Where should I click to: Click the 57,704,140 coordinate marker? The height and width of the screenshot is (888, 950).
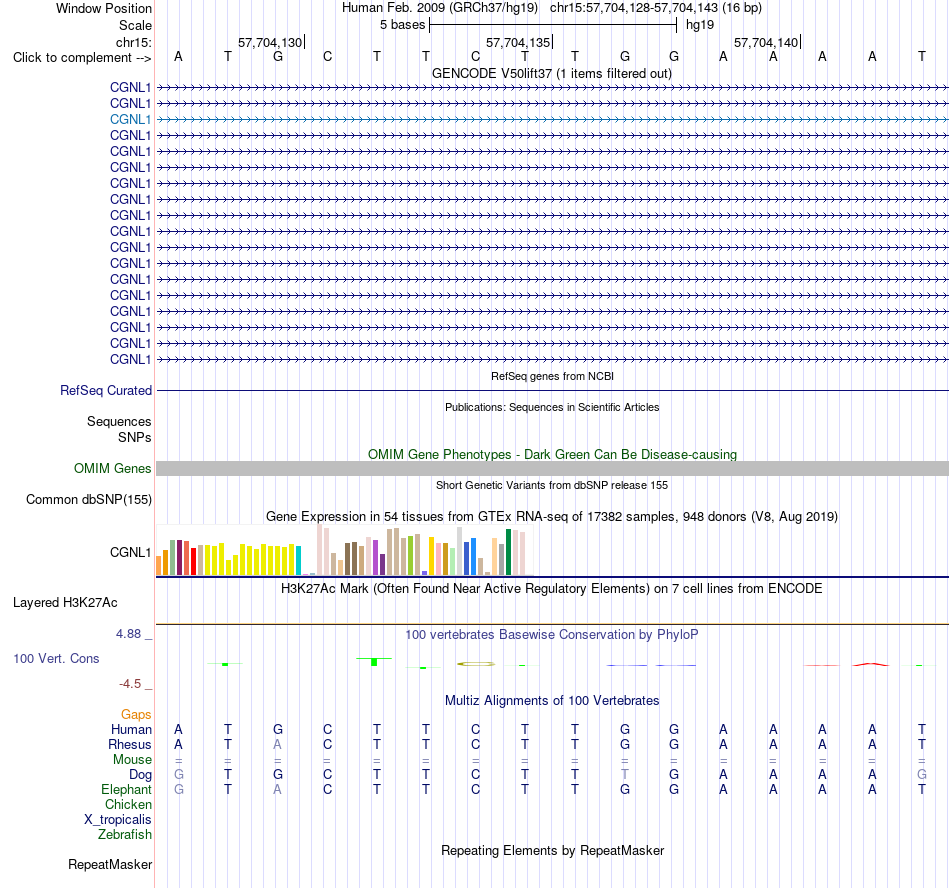(x=766, y=42)
